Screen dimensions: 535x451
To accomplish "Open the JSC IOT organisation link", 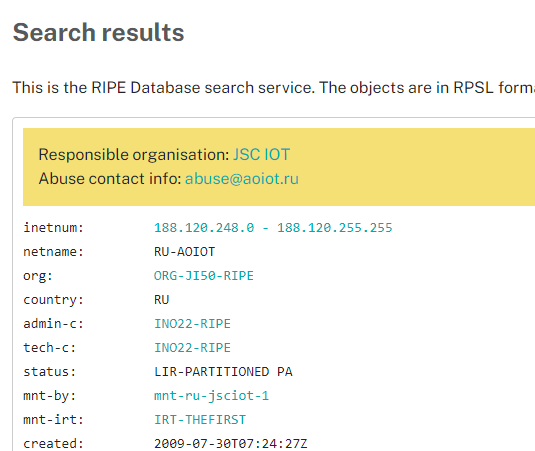I will [261, 155].
